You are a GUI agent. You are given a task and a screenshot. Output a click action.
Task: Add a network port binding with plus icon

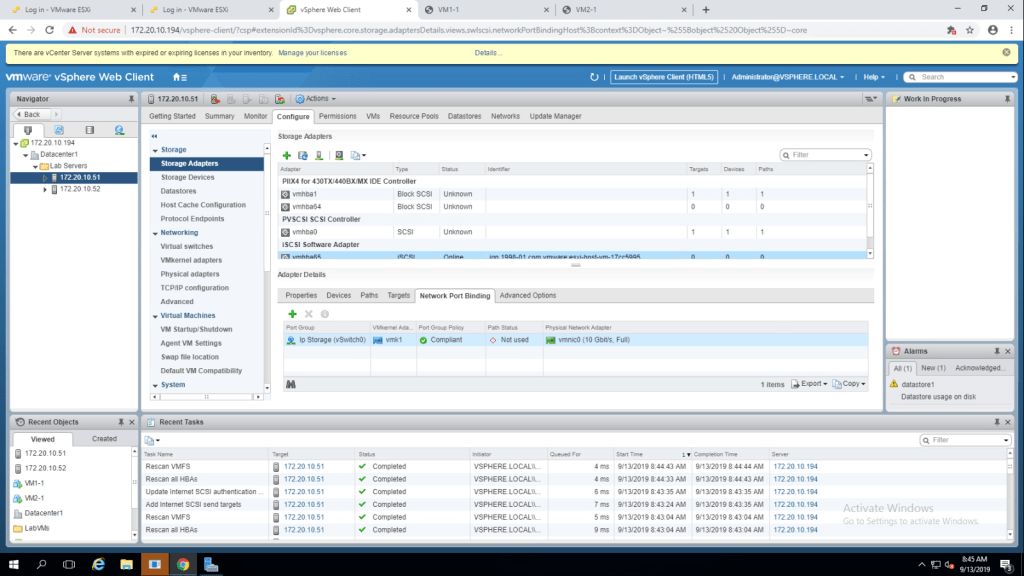292,314
